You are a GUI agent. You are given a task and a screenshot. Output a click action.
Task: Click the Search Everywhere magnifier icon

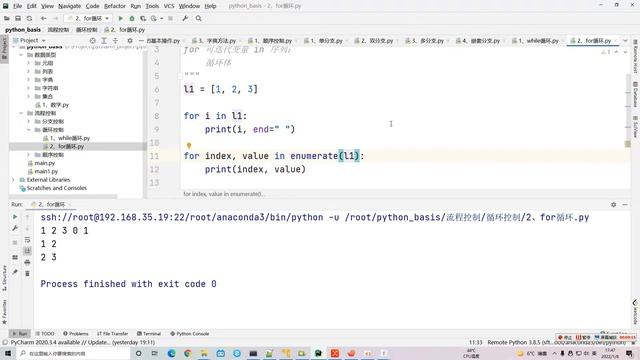point(198,18)
